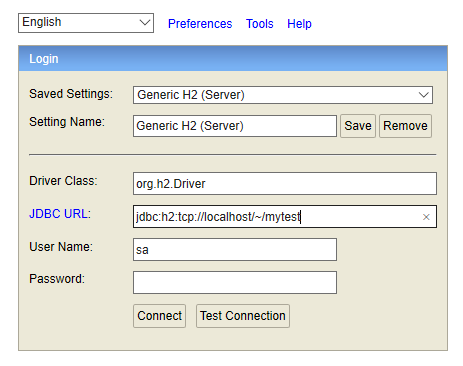Click the Setting Name input field
This screenshot has height=366, width=463.
235,126
